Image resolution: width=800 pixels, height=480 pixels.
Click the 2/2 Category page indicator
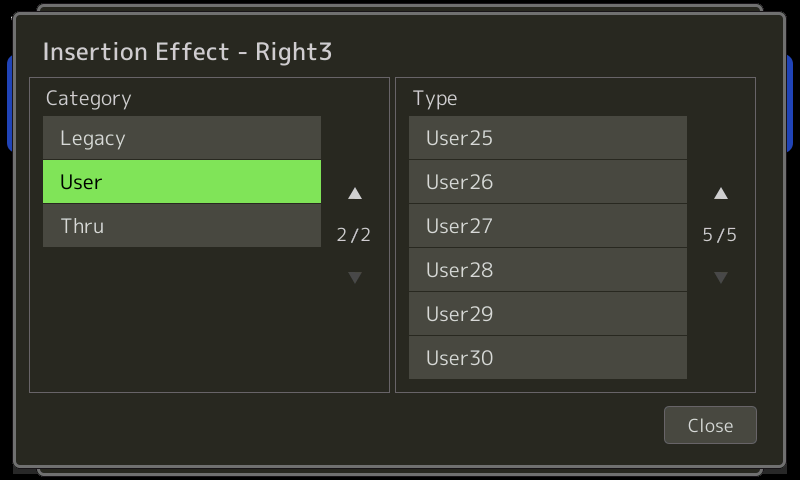(x=354, y=235)
